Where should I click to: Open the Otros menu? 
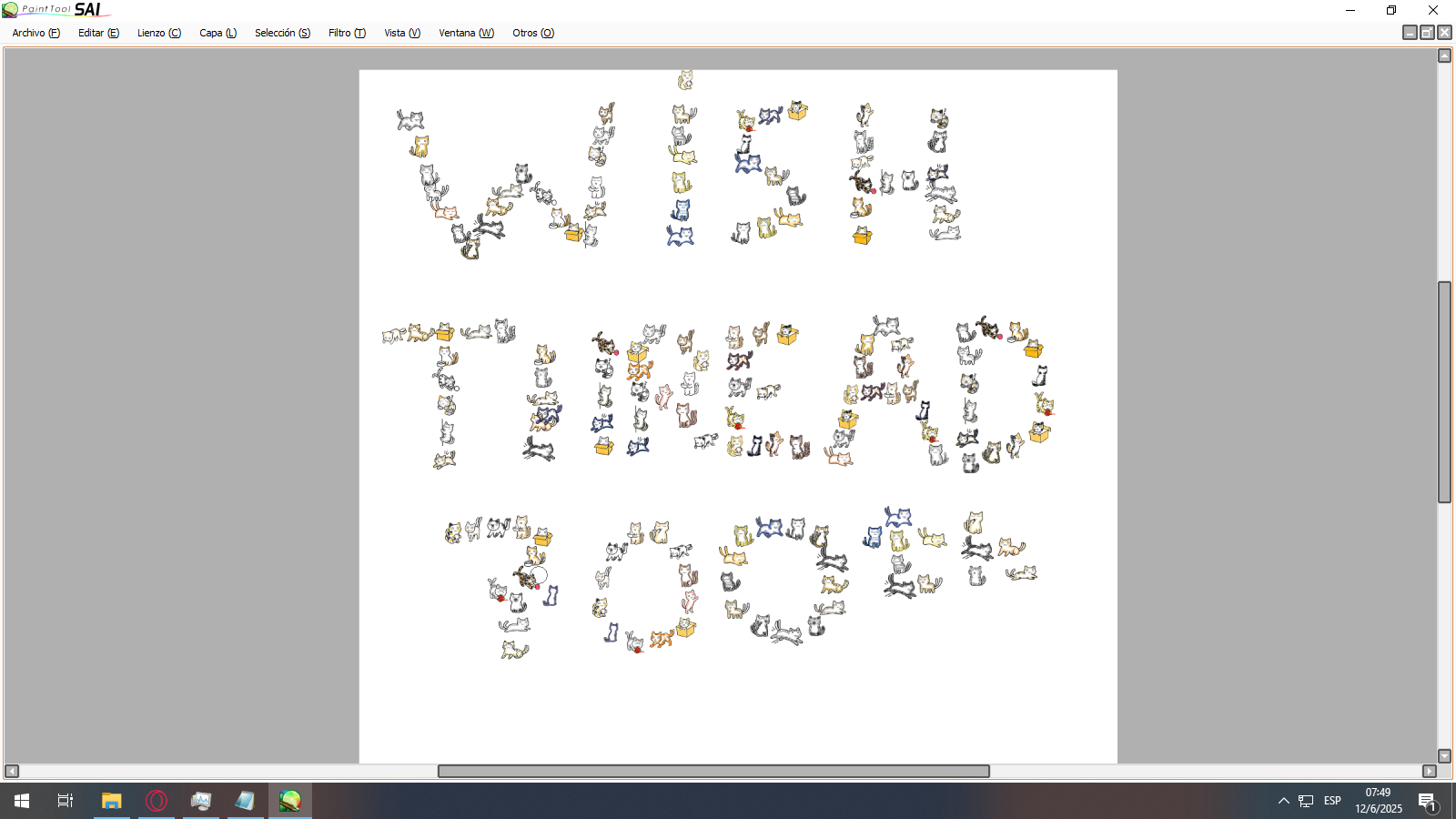pos(533,33)
